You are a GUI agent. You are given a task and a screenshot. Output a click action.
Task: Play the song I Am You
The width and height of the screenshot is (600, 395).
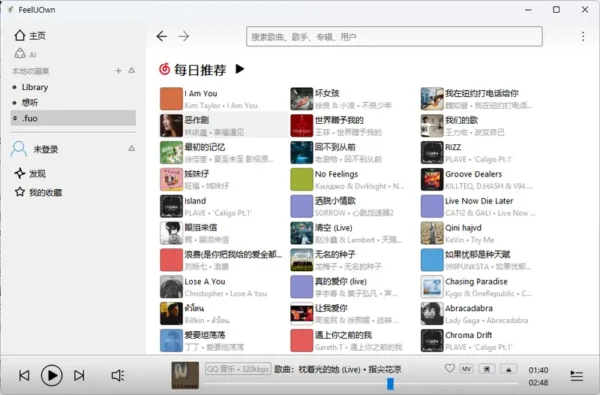coord(223,99)
